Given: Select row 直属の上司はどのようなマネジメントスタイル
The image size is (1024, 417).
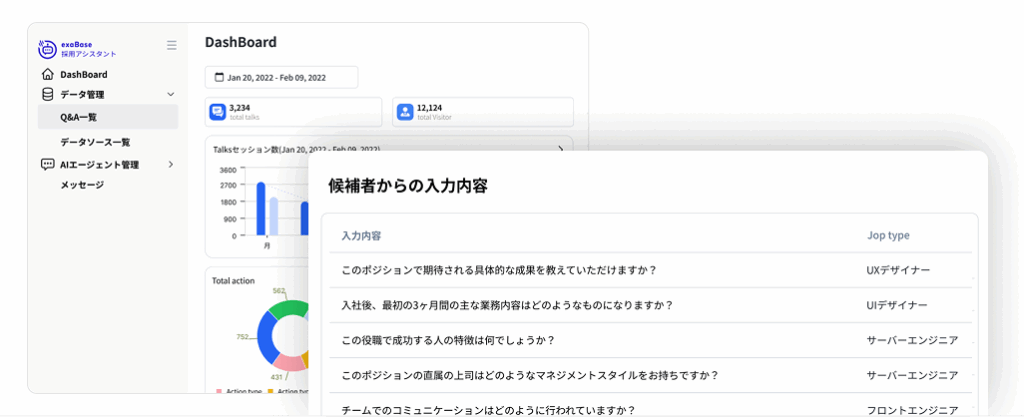Looking at the screenshot, I should pos(650,375).
